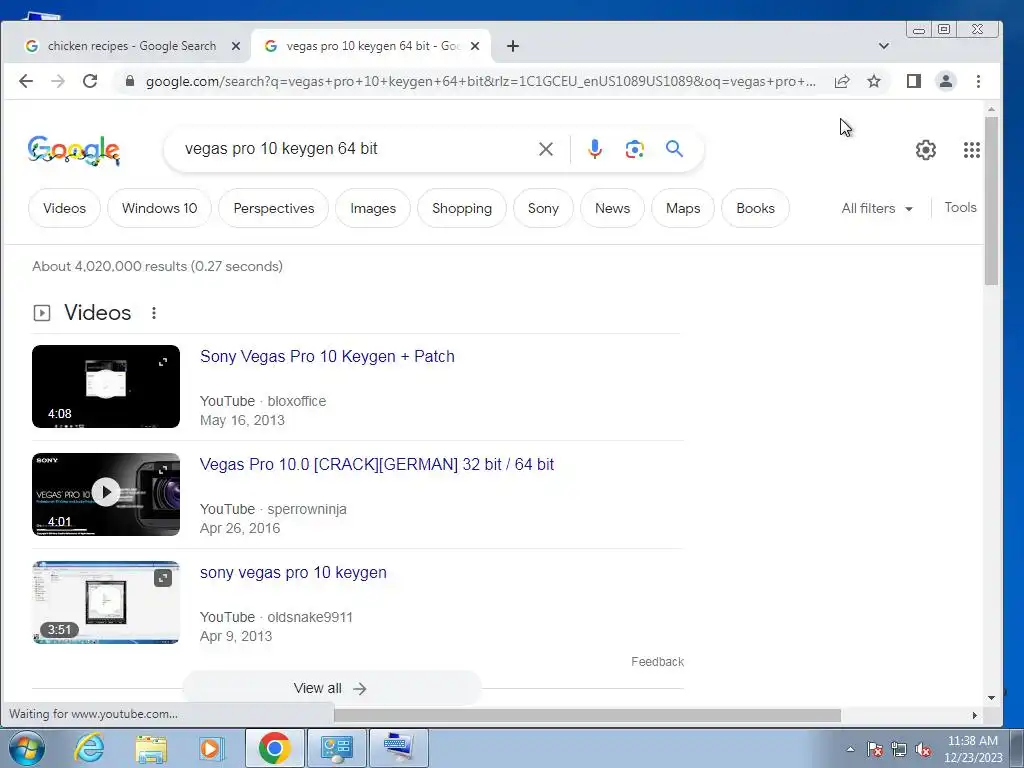The image size is (1024, 768).
Task: Open Videos section three-dot options
Action: 154,313
